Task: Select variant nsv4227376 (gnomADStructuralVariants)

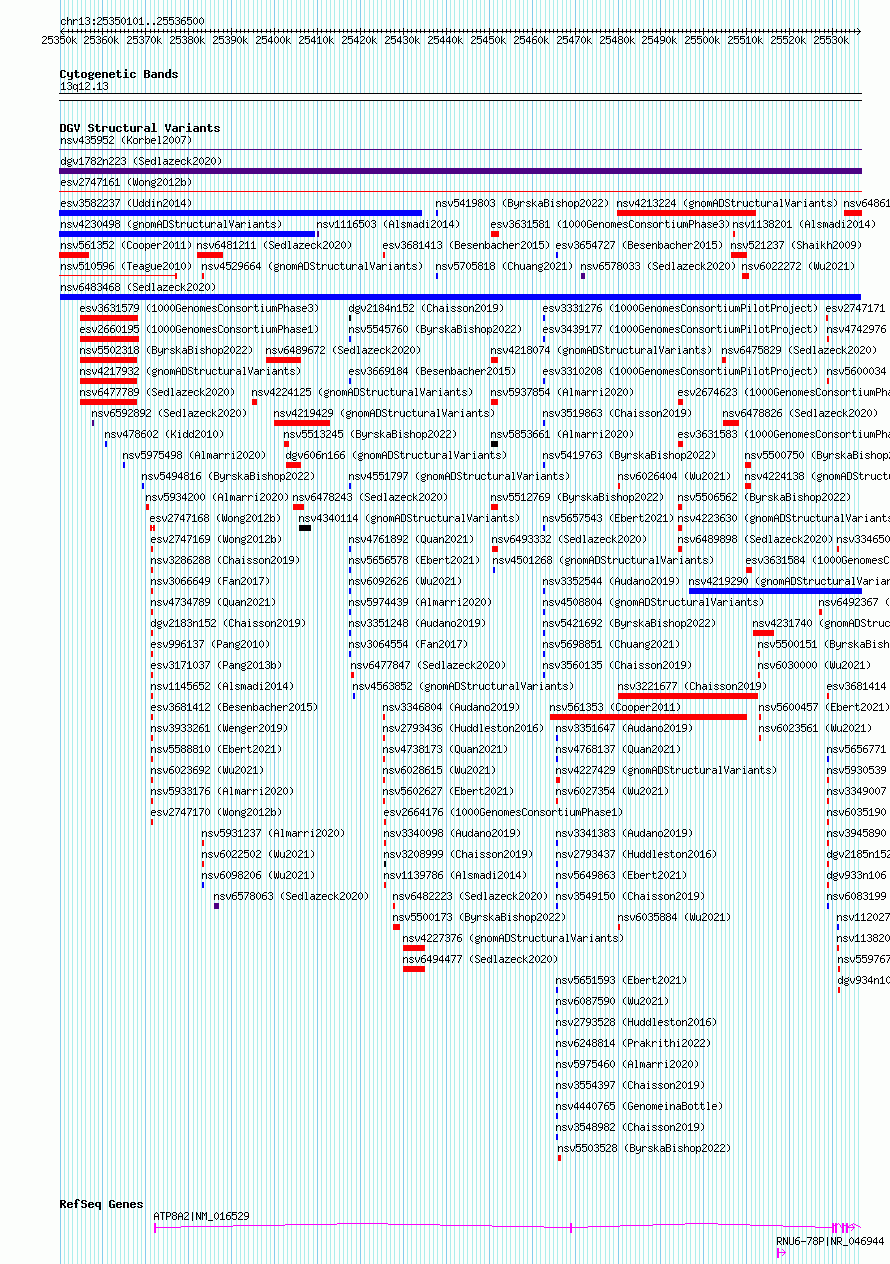Action: pos(513,939)
